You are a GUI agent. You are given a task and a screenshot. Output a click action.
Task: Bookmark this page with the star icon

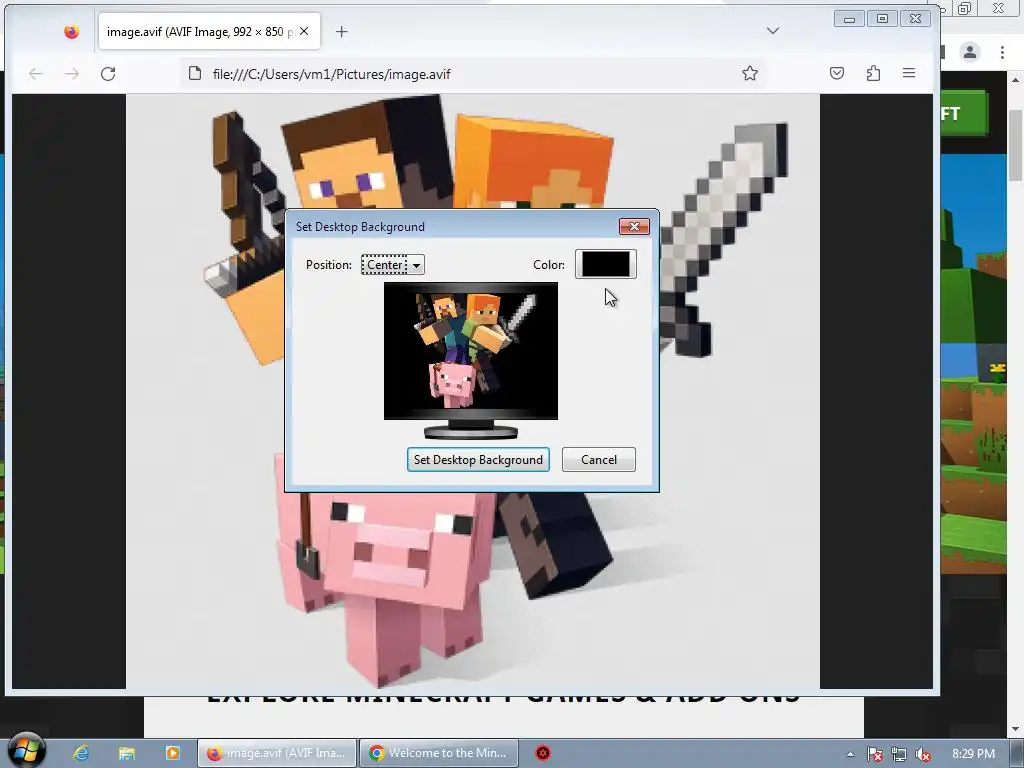click(750, 73)
